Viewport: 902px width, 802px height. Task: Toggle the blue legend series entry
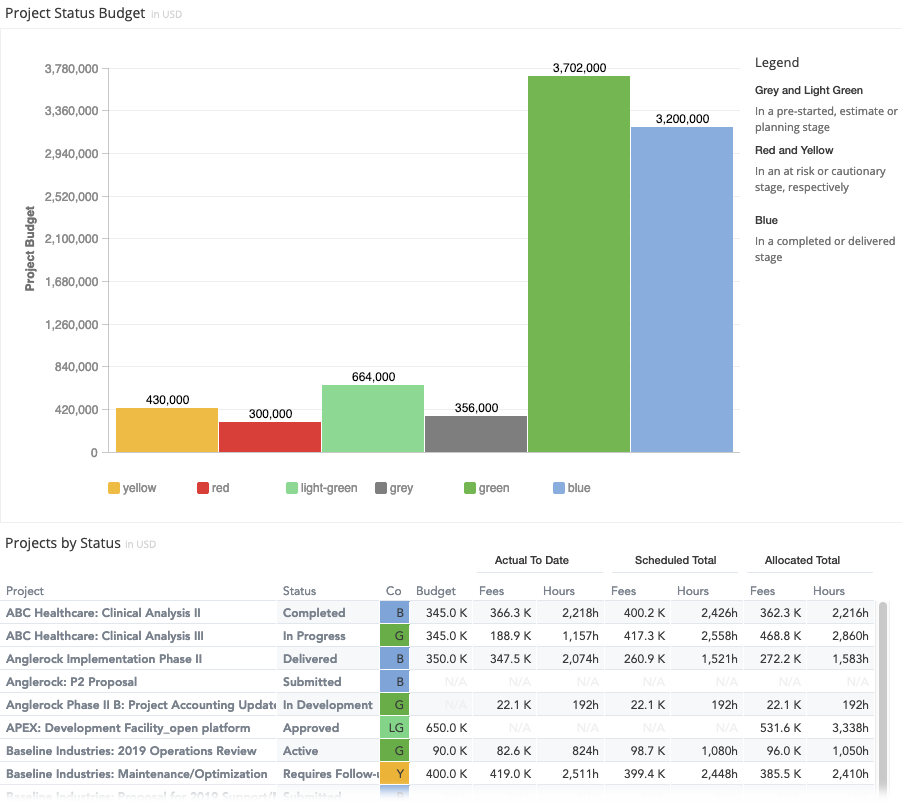(572, 488)
